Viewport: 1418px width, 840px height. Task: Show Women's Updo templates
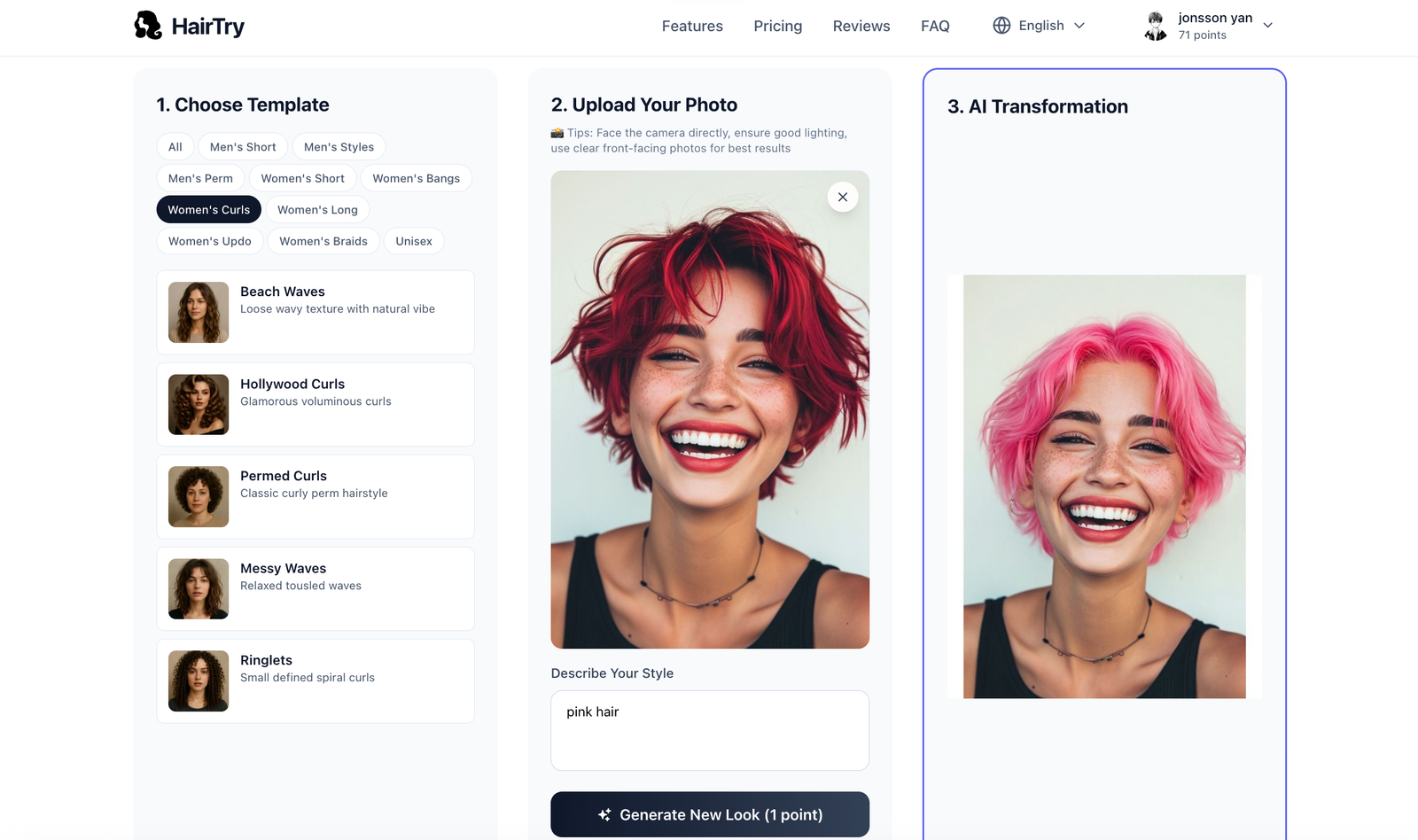click(x=210, y=241)
